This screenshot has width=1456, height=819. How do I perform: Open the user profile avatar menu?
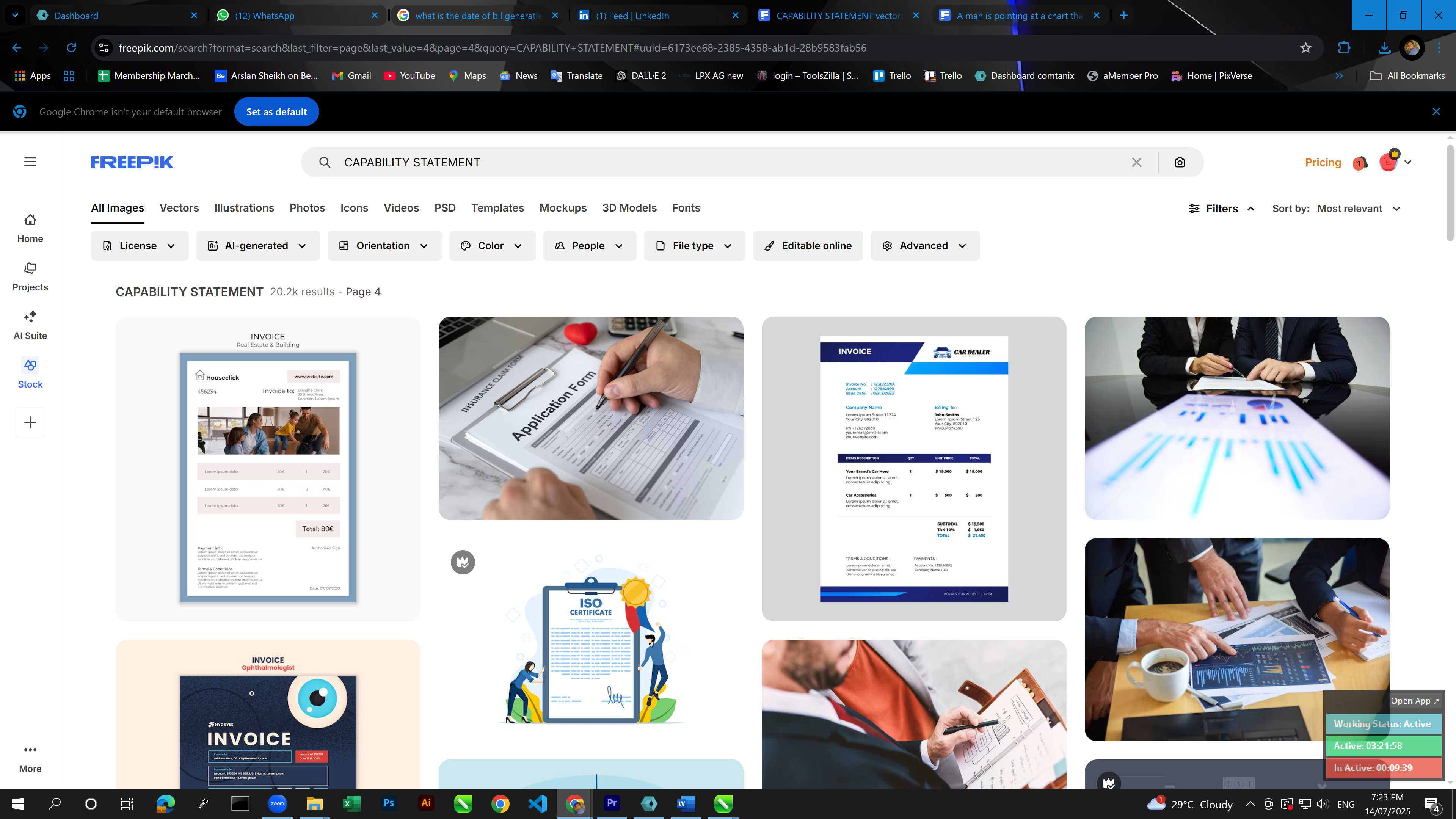coord(1395,162)
